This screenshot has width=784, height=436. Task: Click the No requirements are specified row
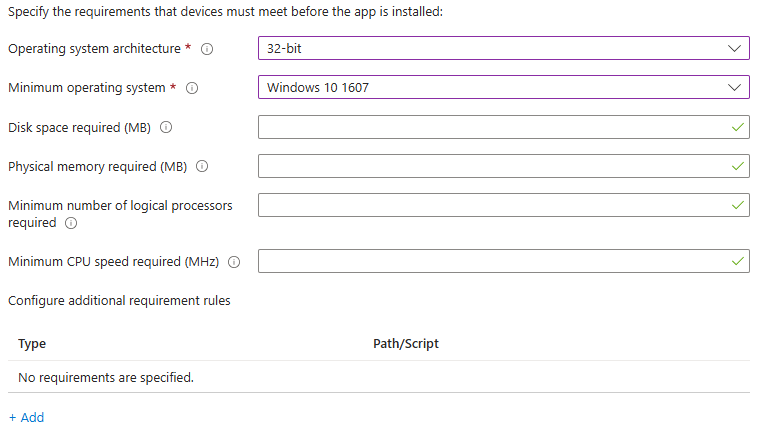[378, 378]
